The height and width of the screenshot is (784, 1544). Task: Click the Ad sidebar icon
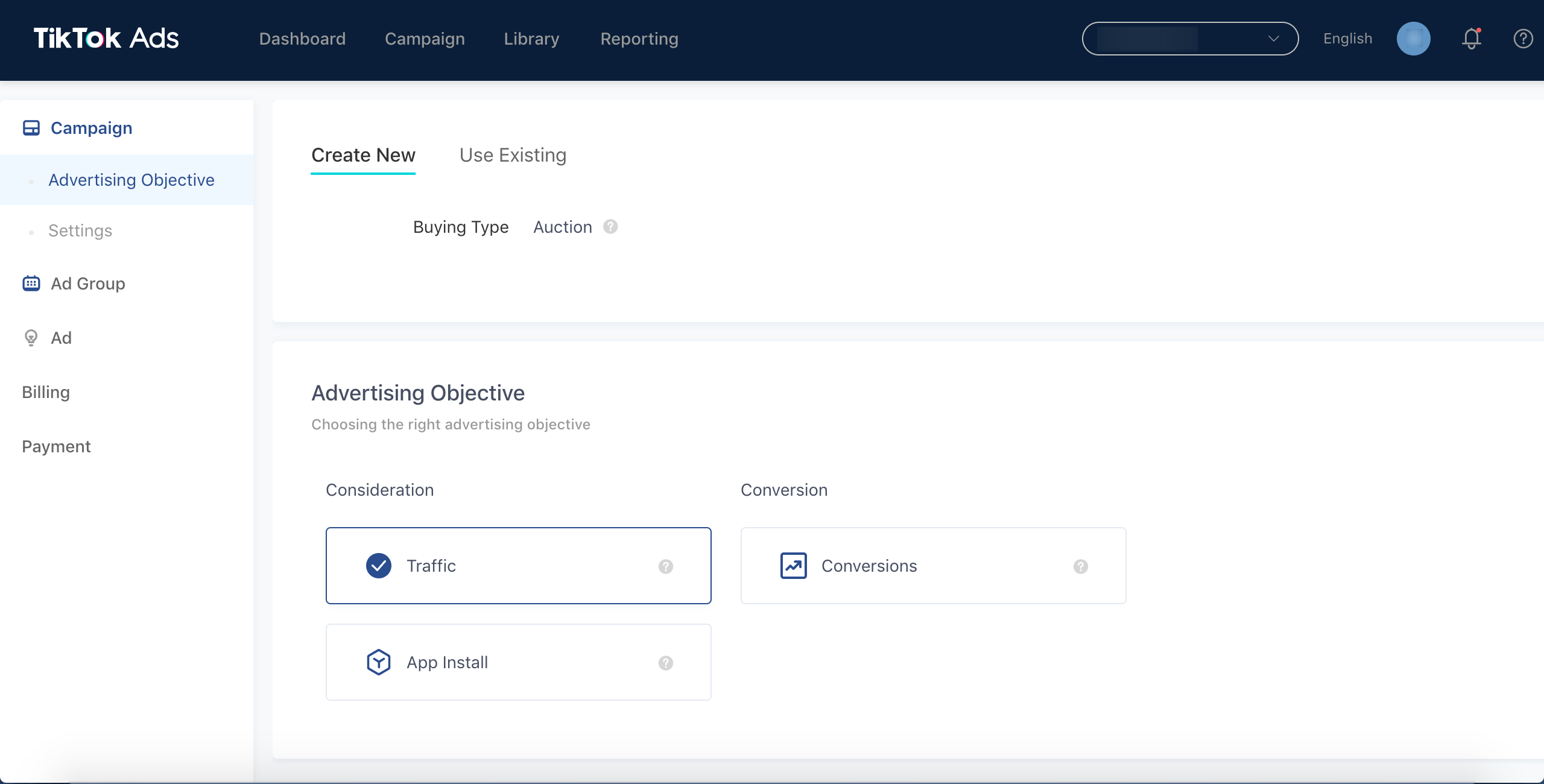pyautogui.click(x=30, y=337)
